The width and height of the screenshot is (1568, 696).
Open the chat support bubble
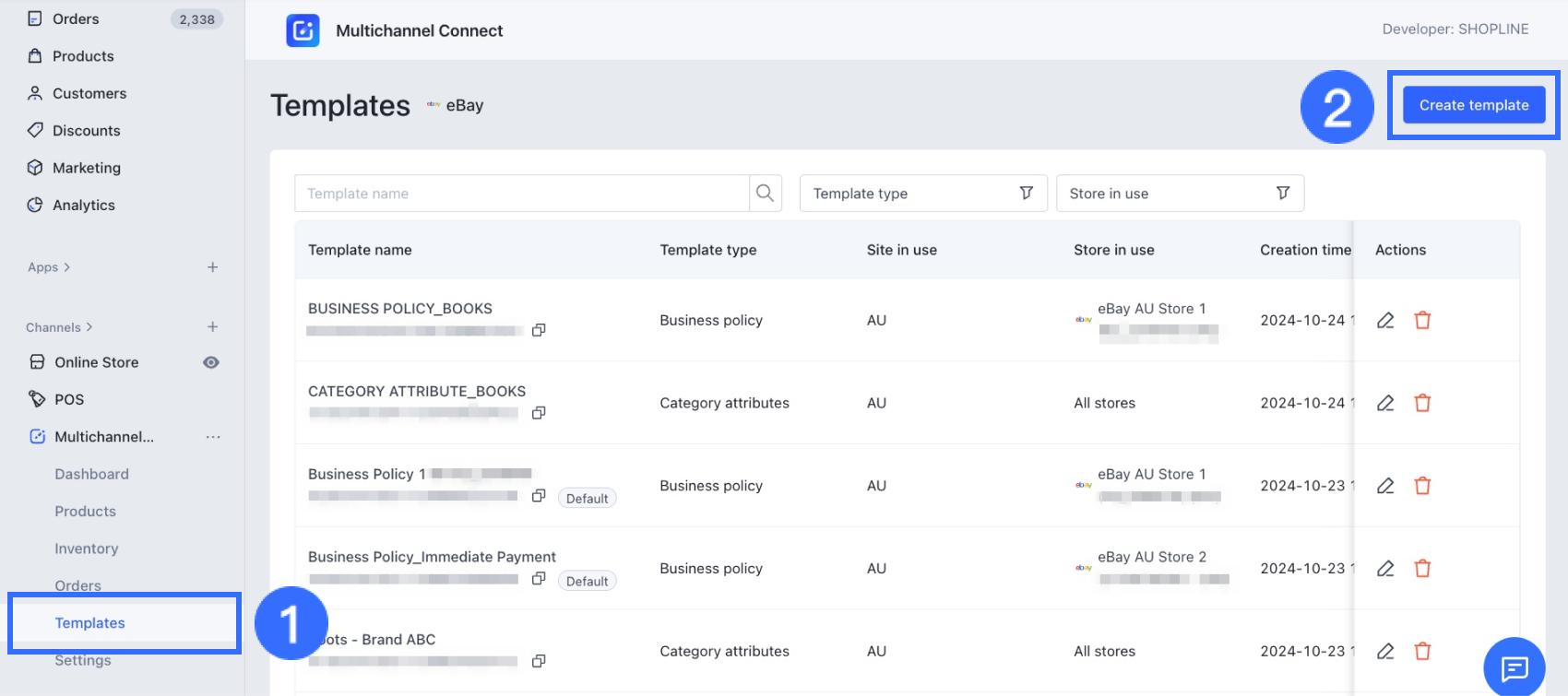coord(1514,667)
